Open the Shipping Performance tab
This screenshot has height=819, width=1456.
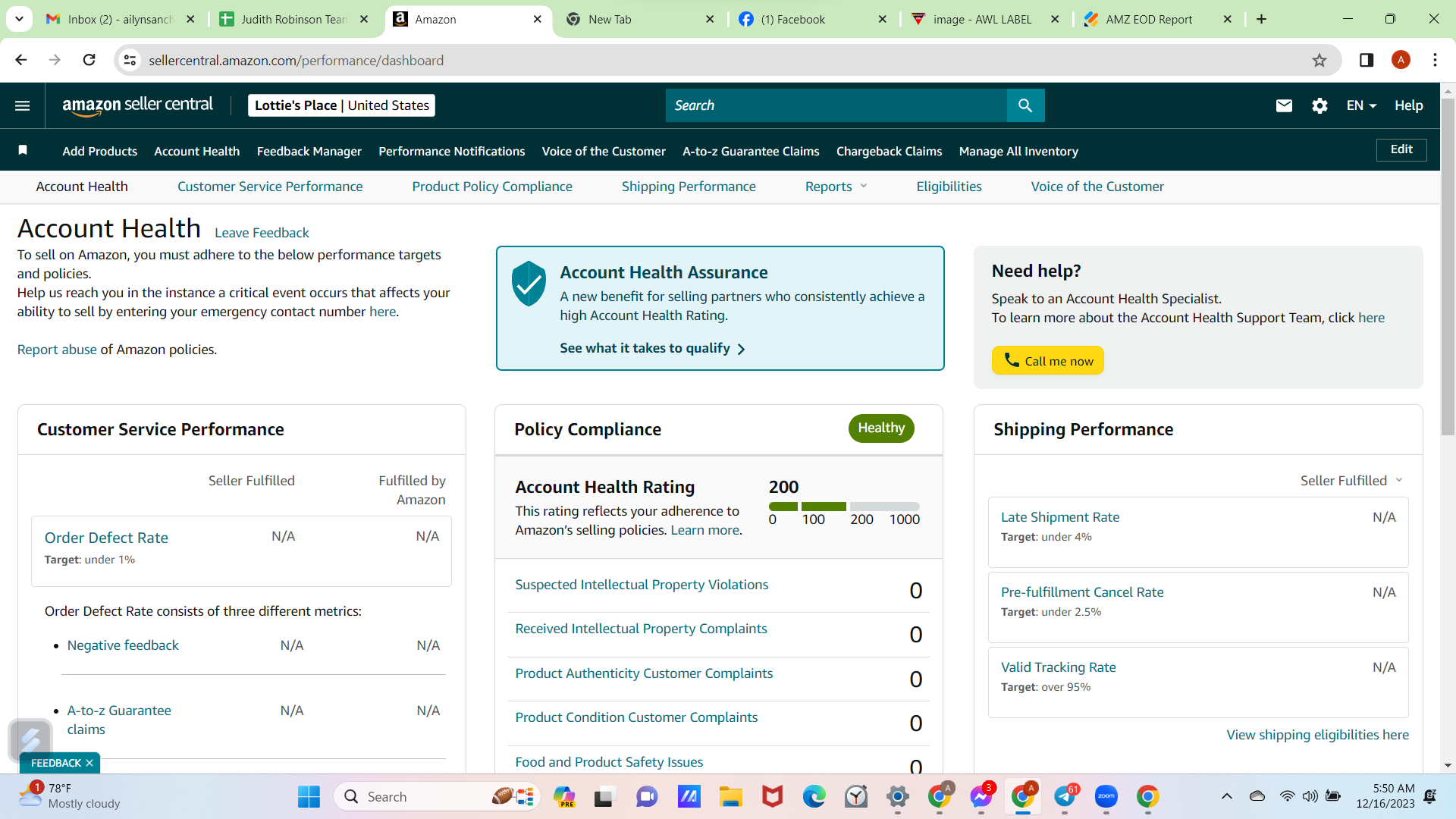pos(689,187)
